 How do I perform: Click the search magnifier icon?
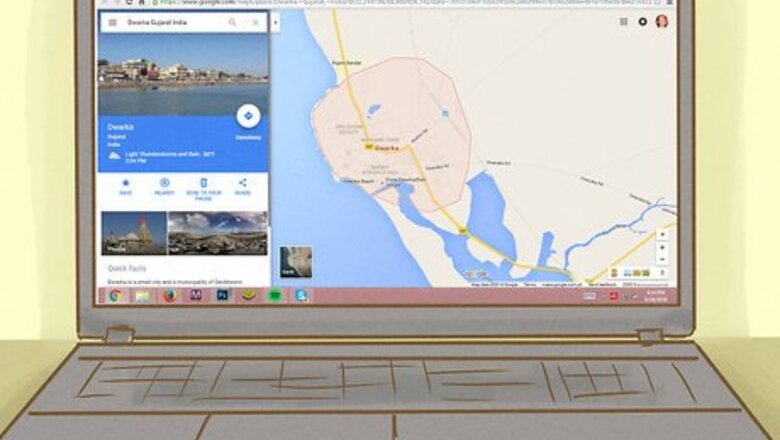[232, 22]
